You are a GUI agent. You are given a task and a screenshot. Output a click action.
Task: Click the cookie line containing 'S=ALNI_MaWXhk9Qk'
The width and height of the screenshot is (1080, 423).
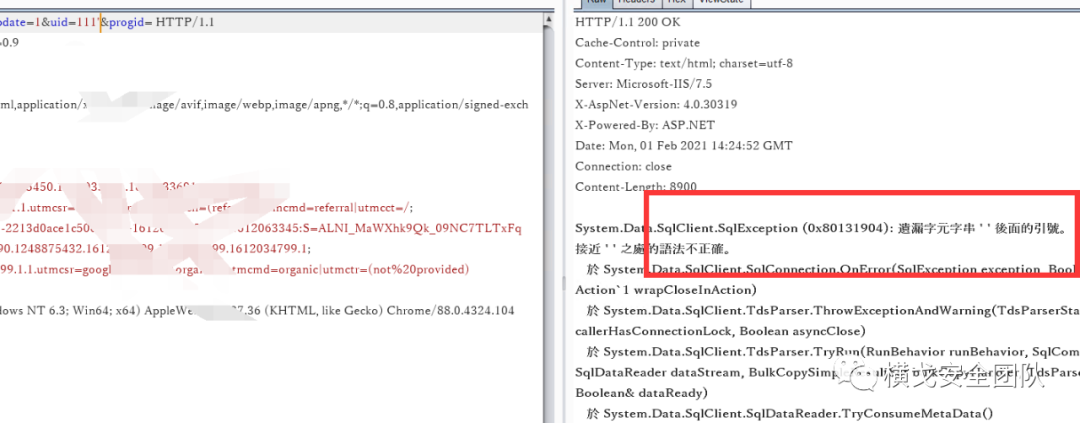pos(261,229)
